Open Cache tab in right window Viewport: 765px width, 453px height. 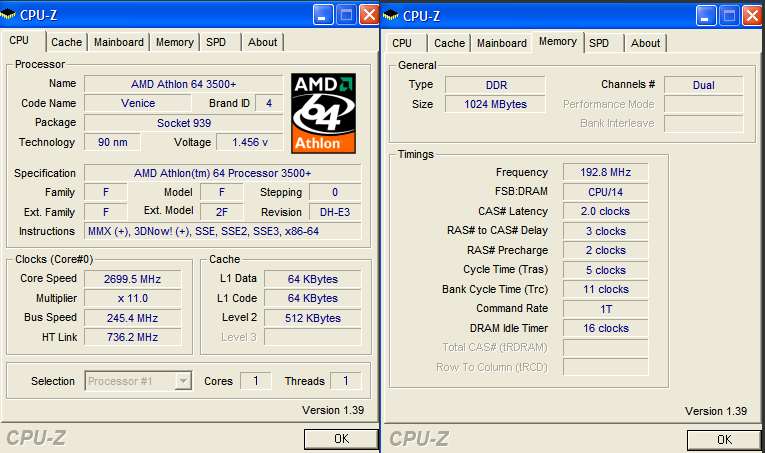[449, 43]
